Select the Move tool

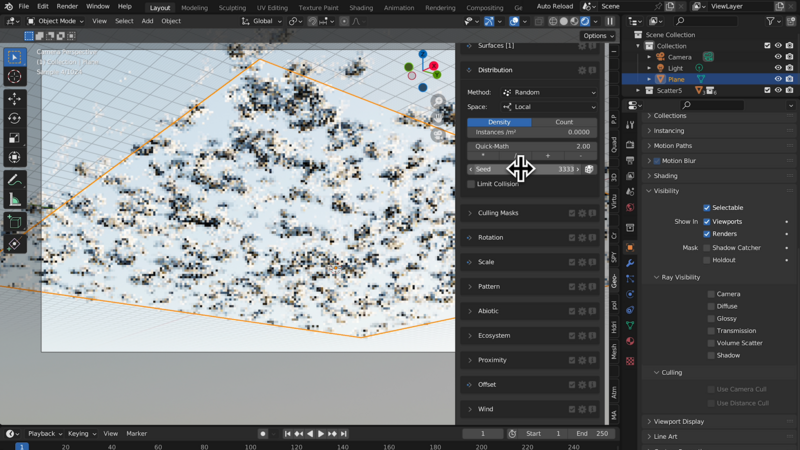tap(14, 98)
